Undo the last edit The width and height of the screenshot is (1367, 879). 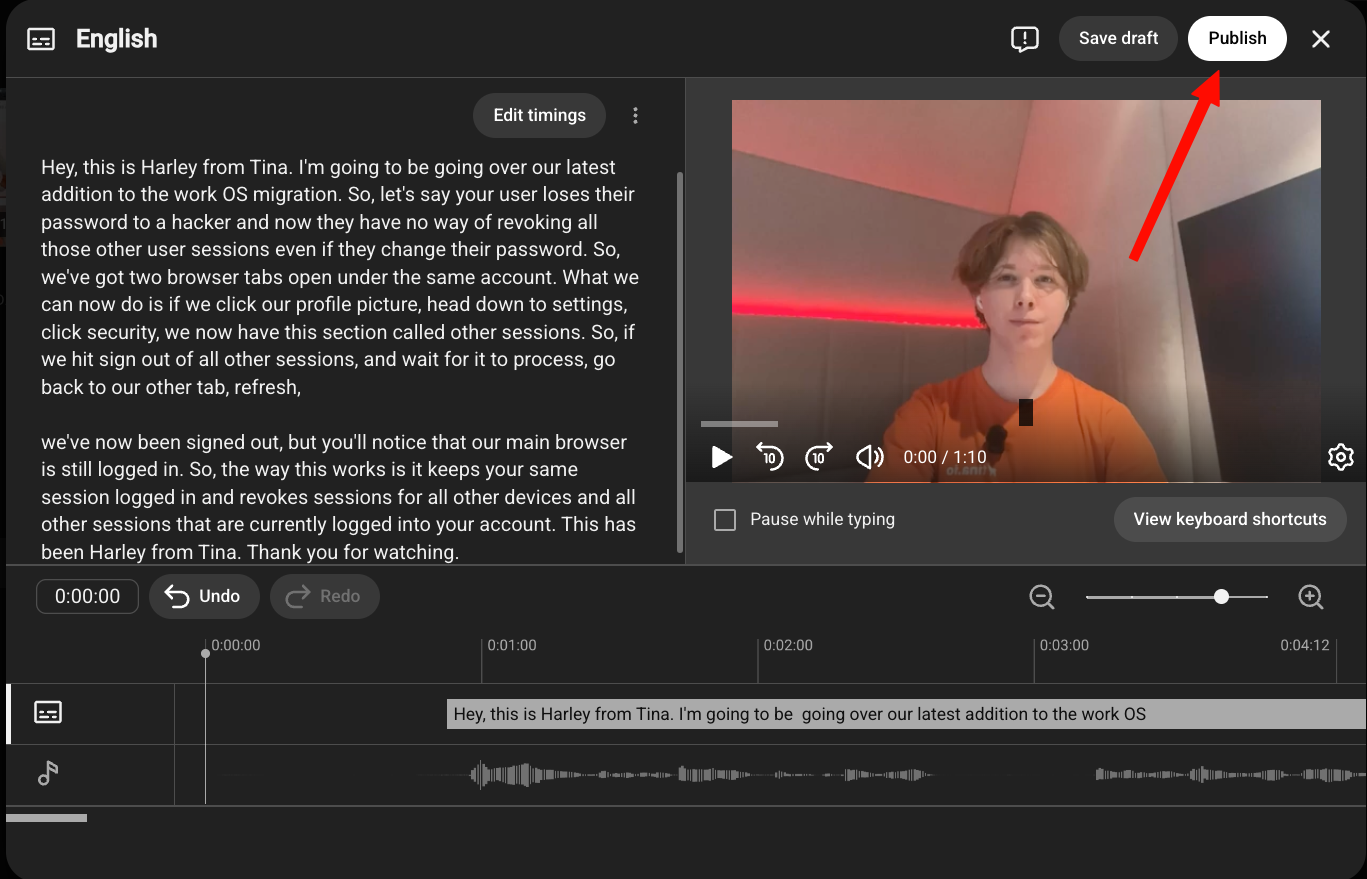click(204, 596)
